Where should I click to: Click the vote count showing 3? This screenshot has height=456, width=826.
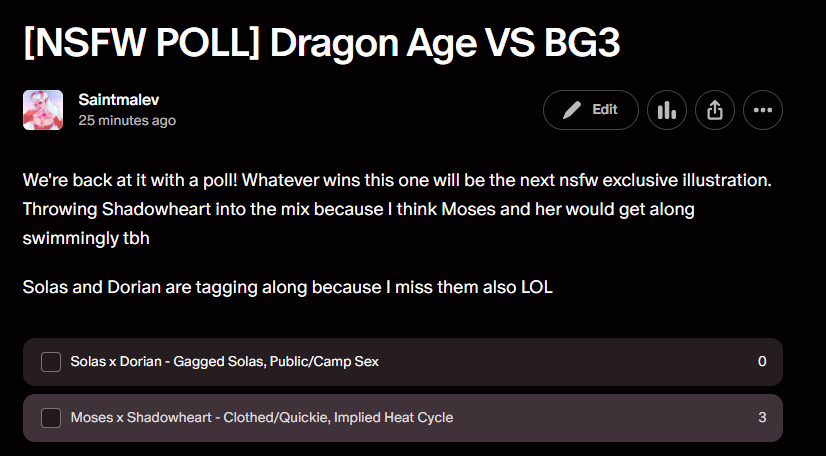point(762,418)
